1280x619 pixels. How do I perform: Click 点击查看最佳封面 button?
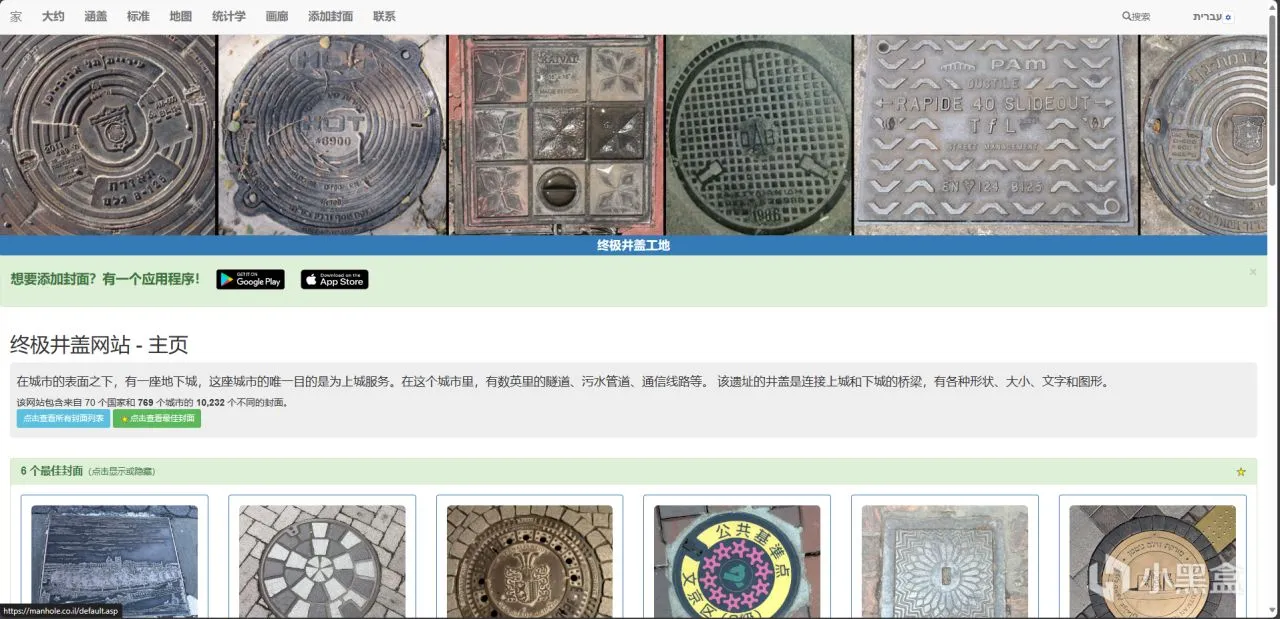(157, 418)
